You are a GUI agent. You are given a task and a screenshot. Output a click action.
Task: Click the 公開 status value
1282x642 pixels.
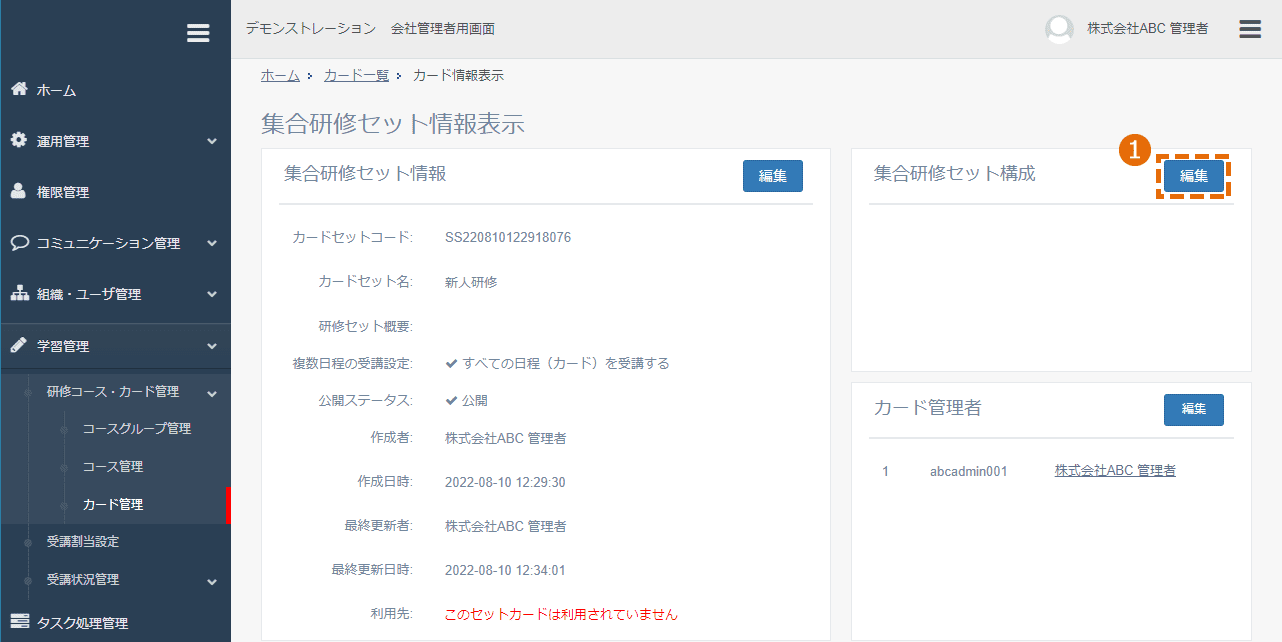[475, 400]
